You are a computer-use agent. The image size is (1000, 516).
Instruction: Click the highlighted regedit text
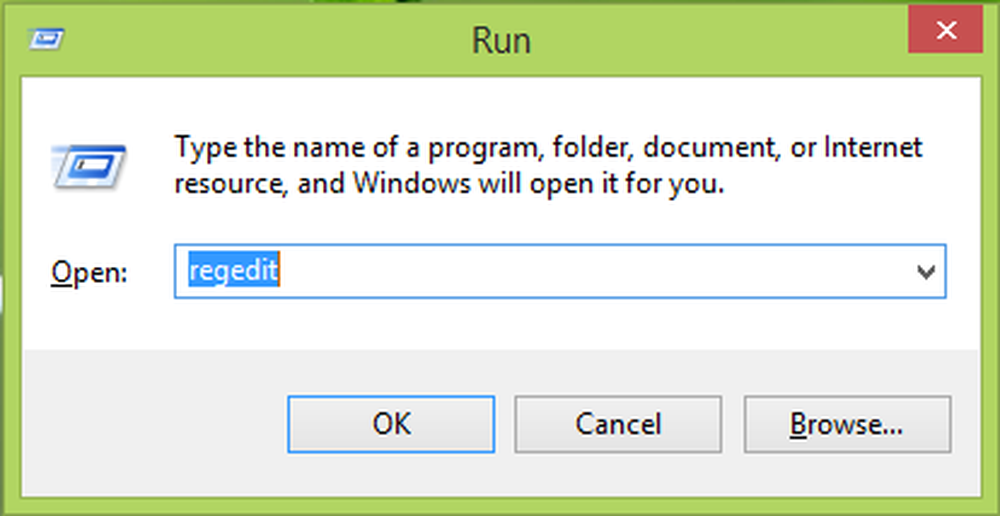(234, 272)
